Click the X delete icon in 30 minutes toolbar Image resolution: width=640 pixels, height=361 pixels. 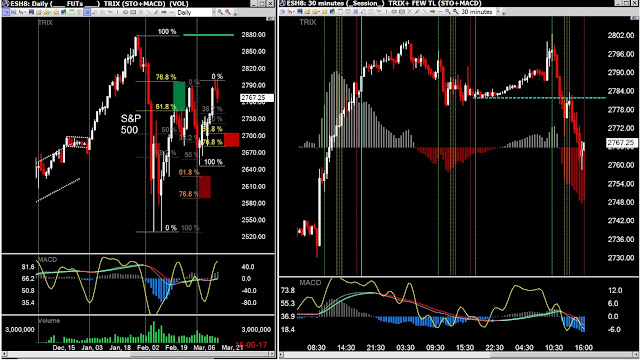pos(410,11)
